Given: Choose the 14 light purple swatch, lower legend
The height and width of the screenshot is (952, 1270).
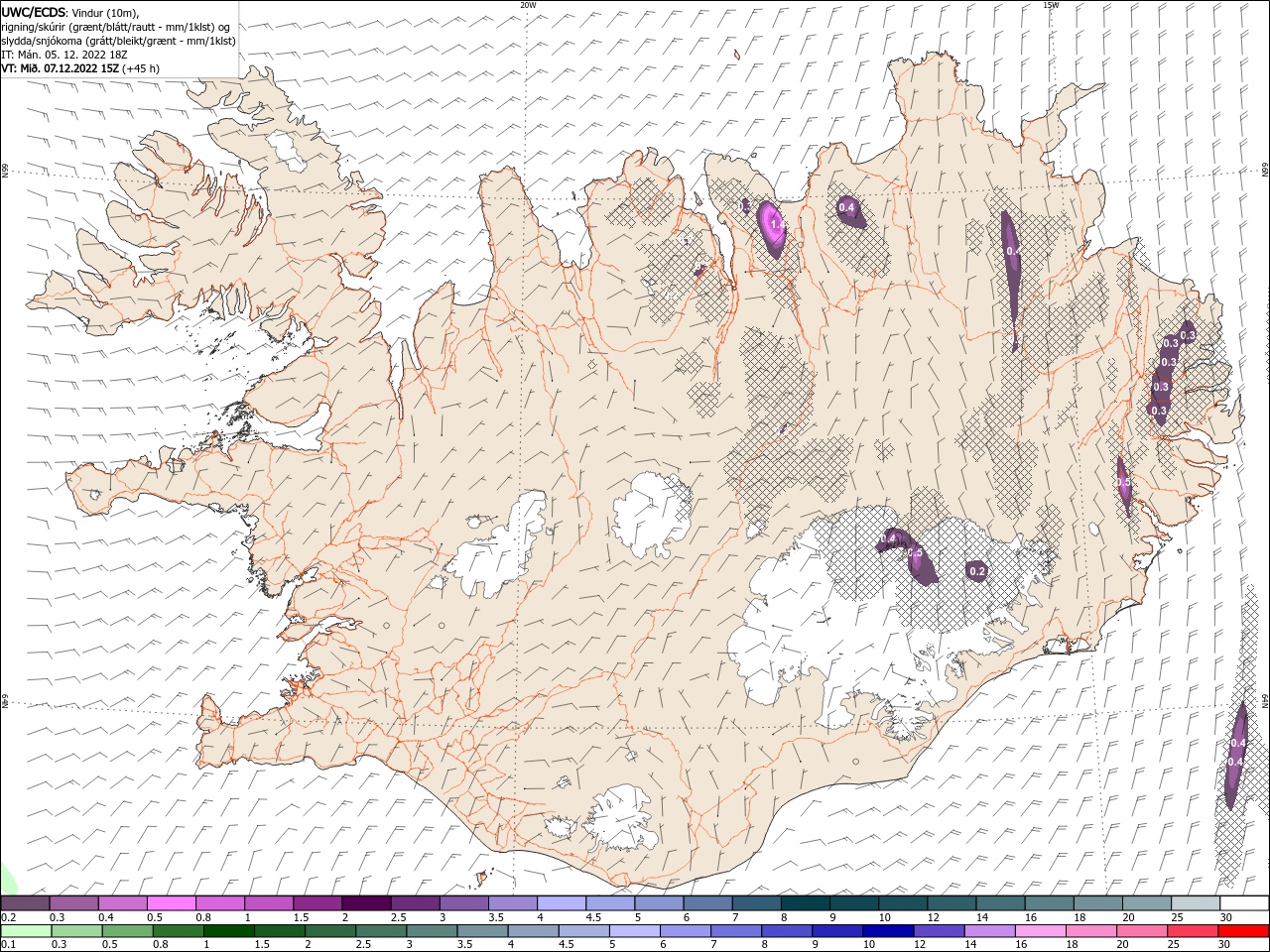Looking at the screenshot, I should 989,931.
